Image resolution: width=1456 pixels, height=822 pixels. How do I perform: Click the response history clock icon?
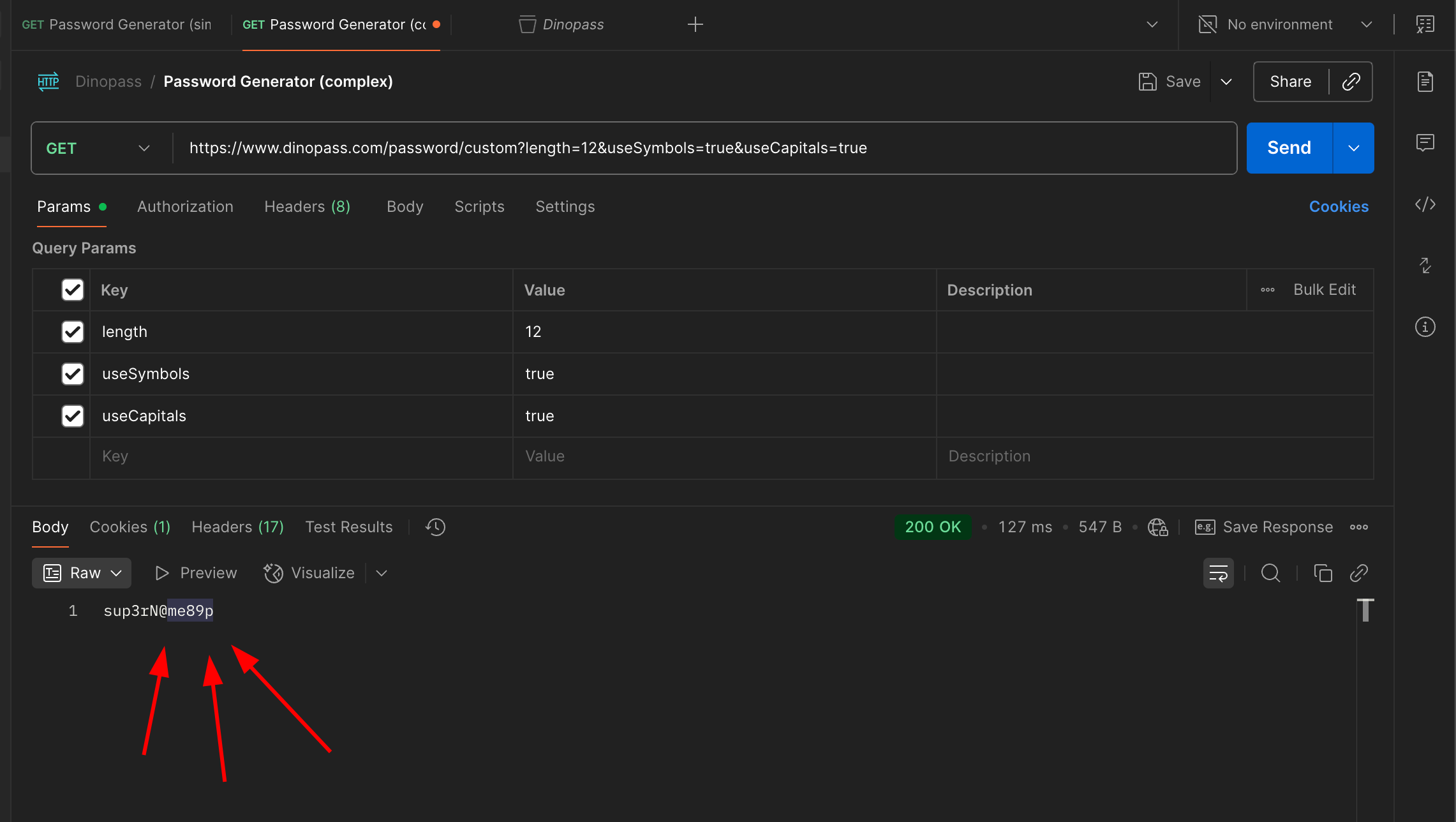click(x=436, y=527)
